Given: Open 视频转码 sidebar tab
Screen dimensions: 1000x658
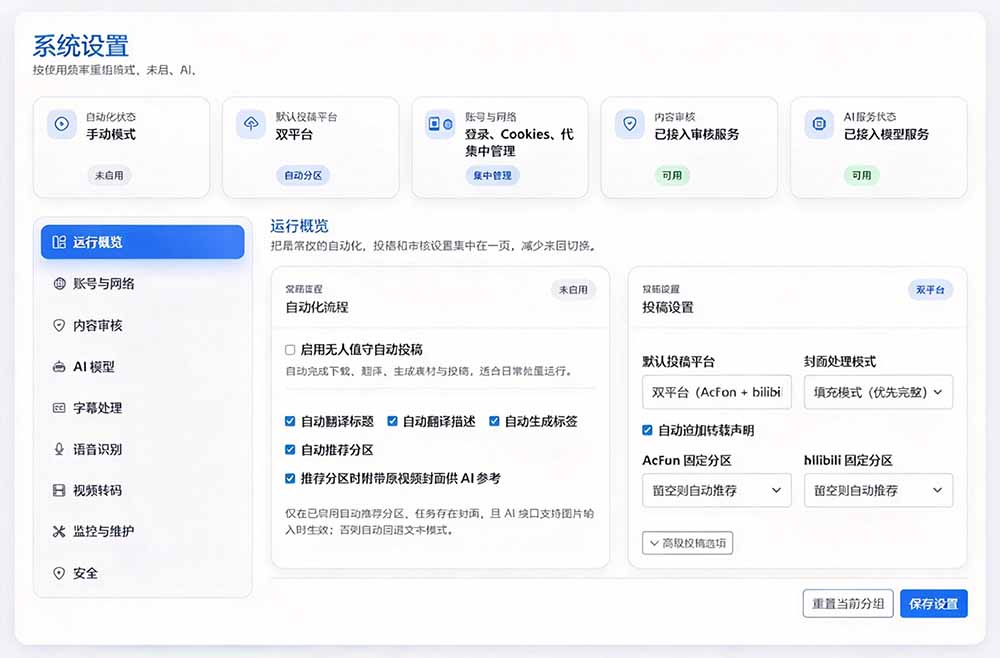Looking at the screenshot, I should tap(143, 490).
